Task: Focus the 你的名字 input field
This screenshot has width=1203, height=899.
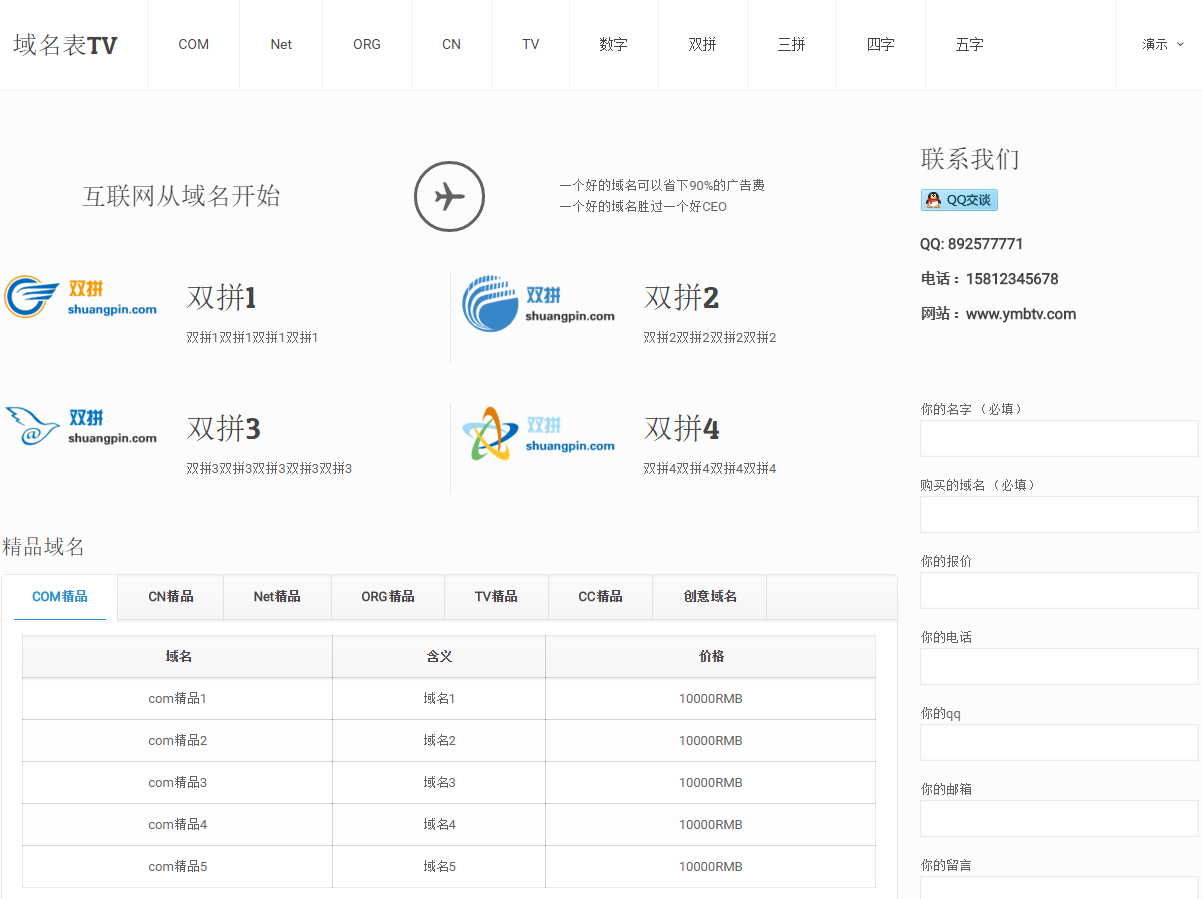Action: click(1059, 439)
